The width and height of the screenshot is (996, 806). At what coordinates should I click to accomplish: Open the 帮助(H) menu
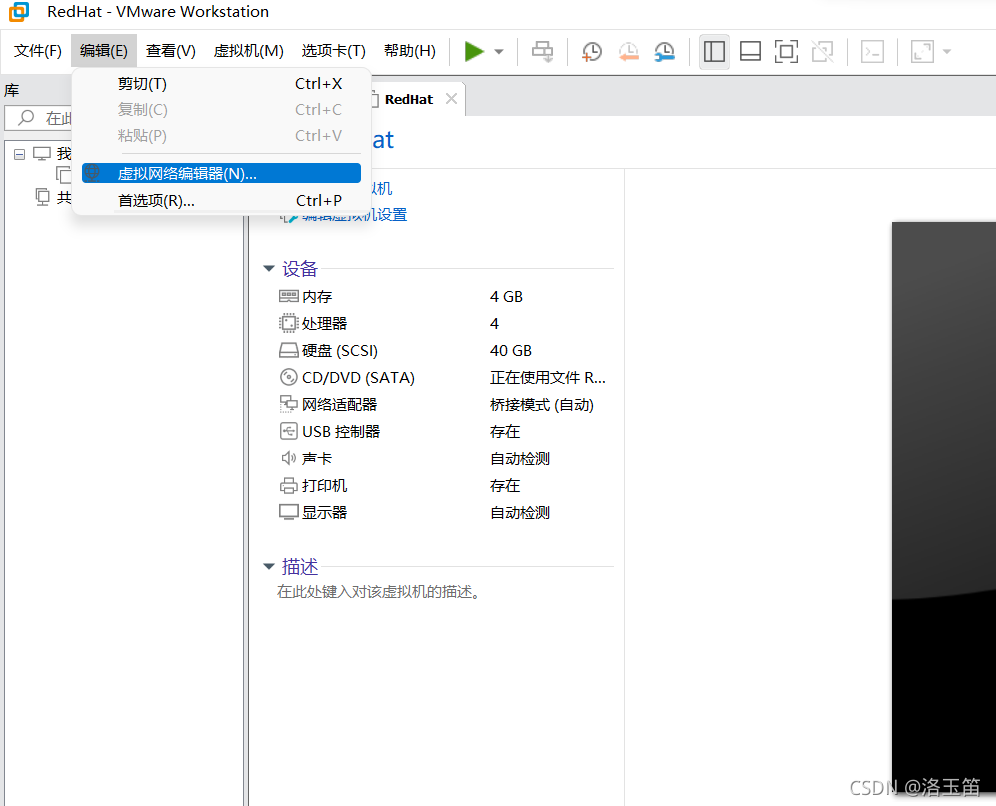(x=410, y=51)
